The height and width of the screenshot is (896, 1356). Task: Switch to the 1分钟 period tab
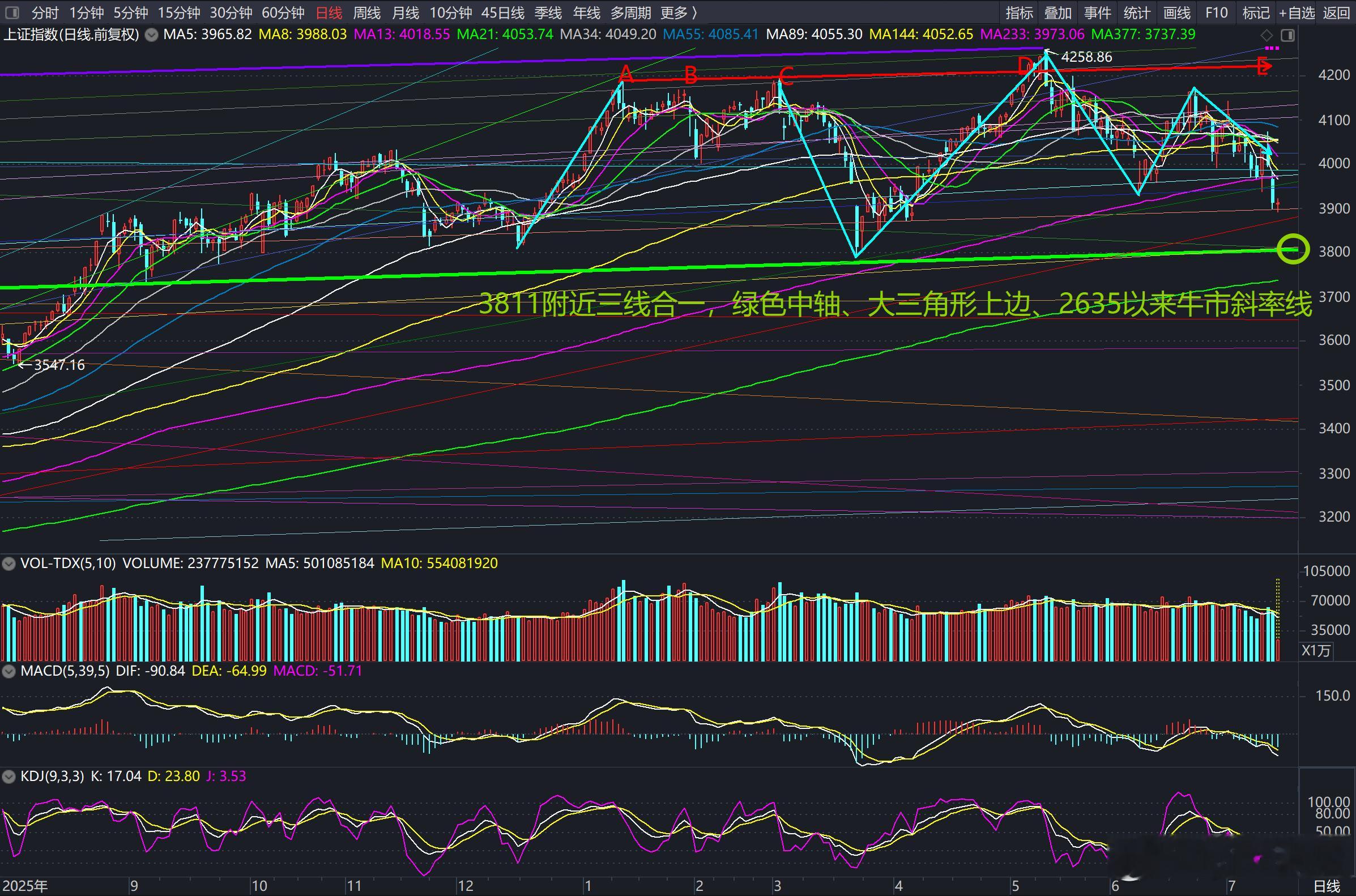pyautogui.click(x=86, y=12)
